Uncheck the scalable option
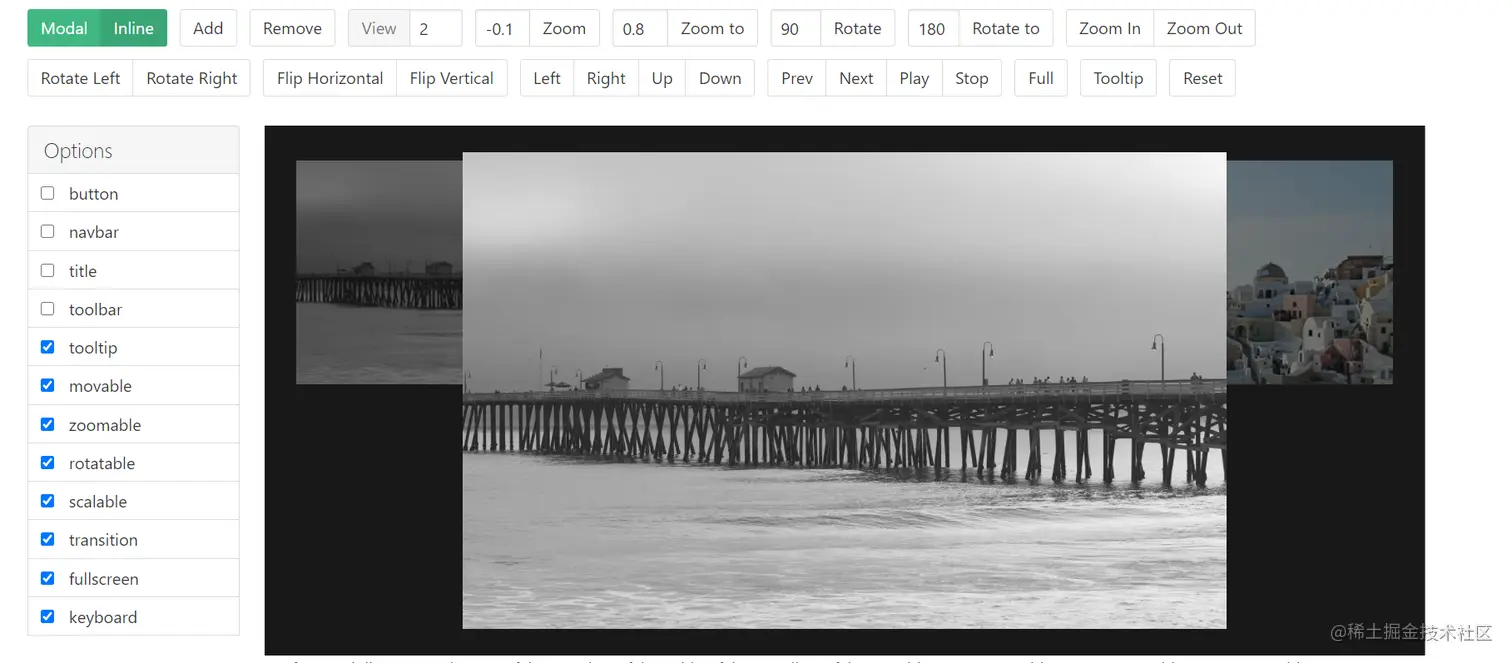The image size is (1512, 663). 47,501
